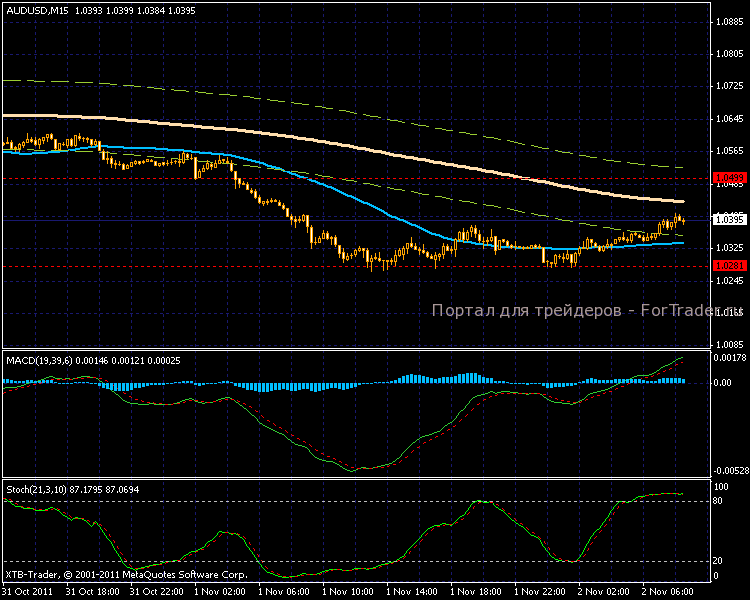Click the Stochastic 20 level label
Image resolution: width=750 pixels, height=600 pixels.
click(717, 560)
